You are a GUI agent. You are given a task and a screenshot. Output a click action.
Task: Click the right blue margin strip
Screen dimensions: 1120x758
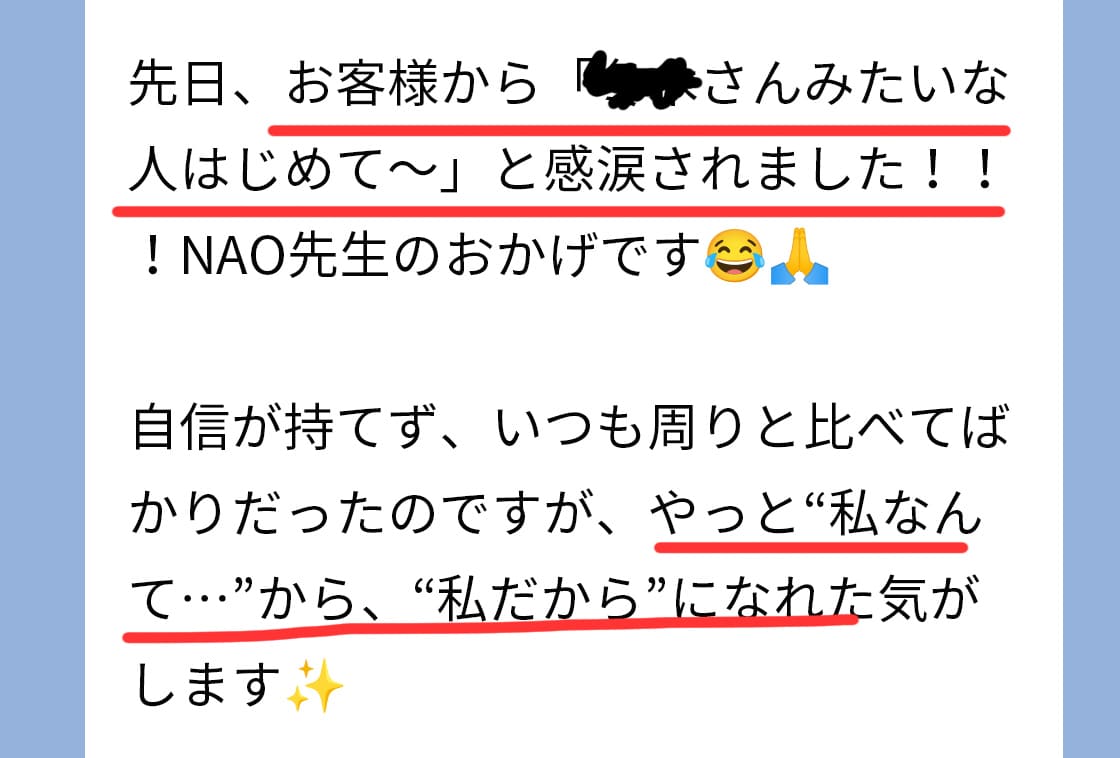[1091, 379]
